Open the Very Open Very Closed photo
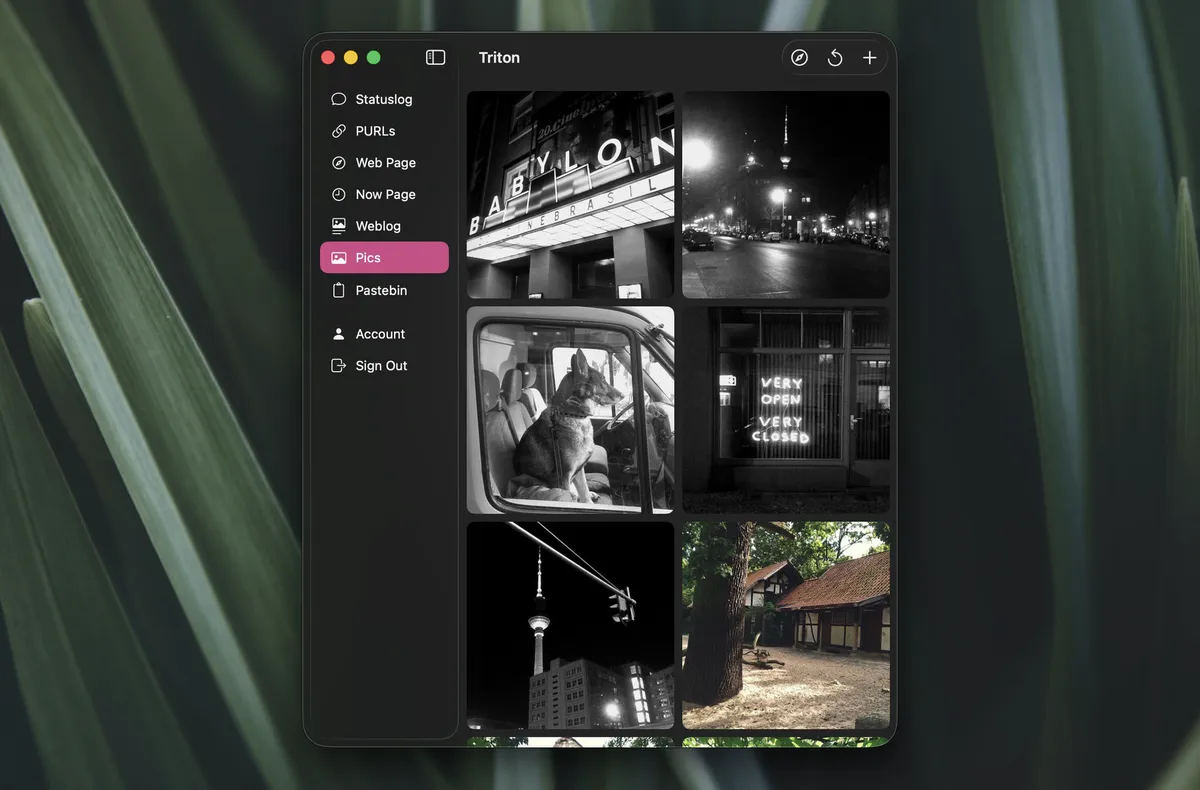 pos(786,410)
